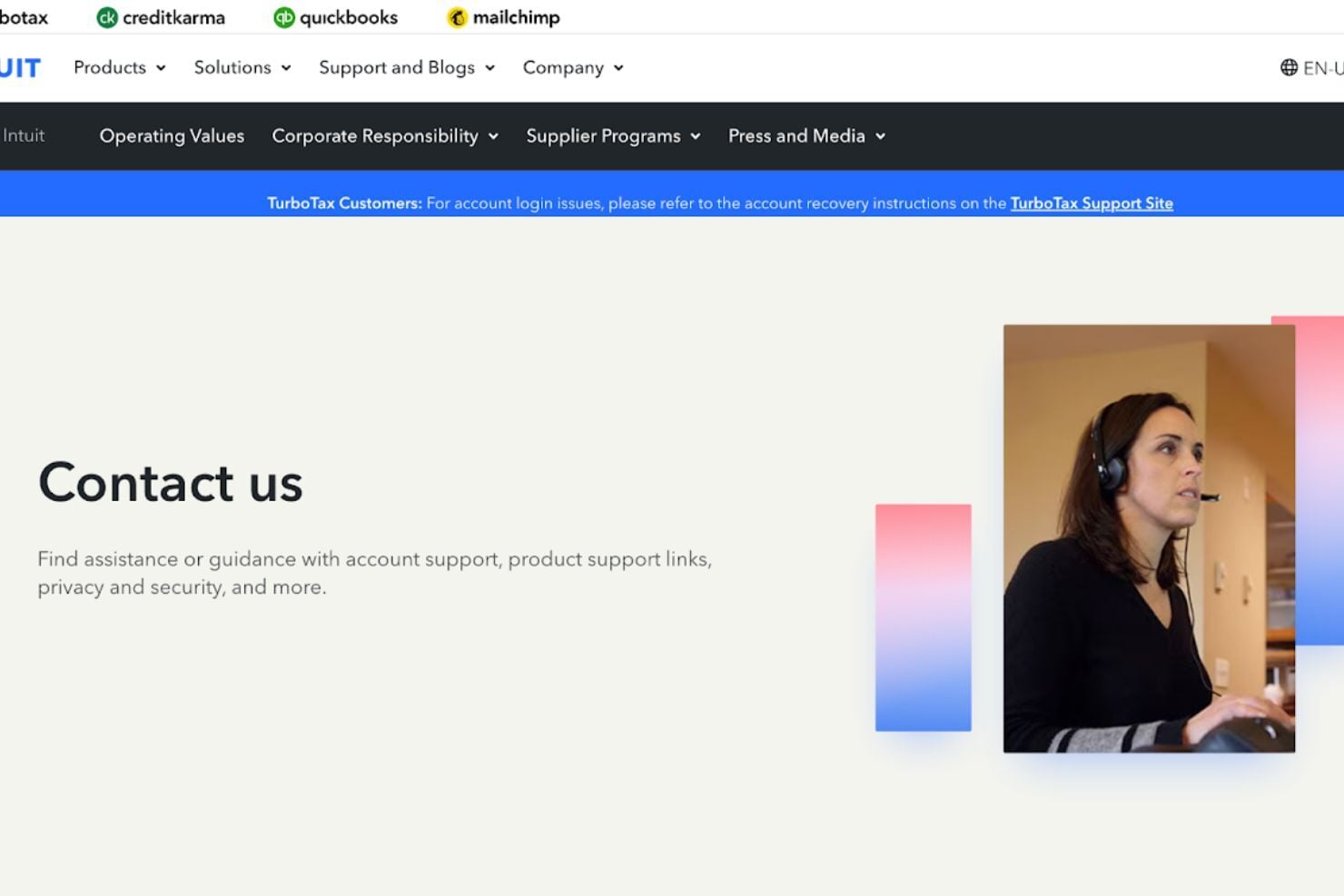Image resolution: width=1344 pixels, height=896 pixels.
Task: Open the TurboTax Support Site link
Action: click(1092, 203)
